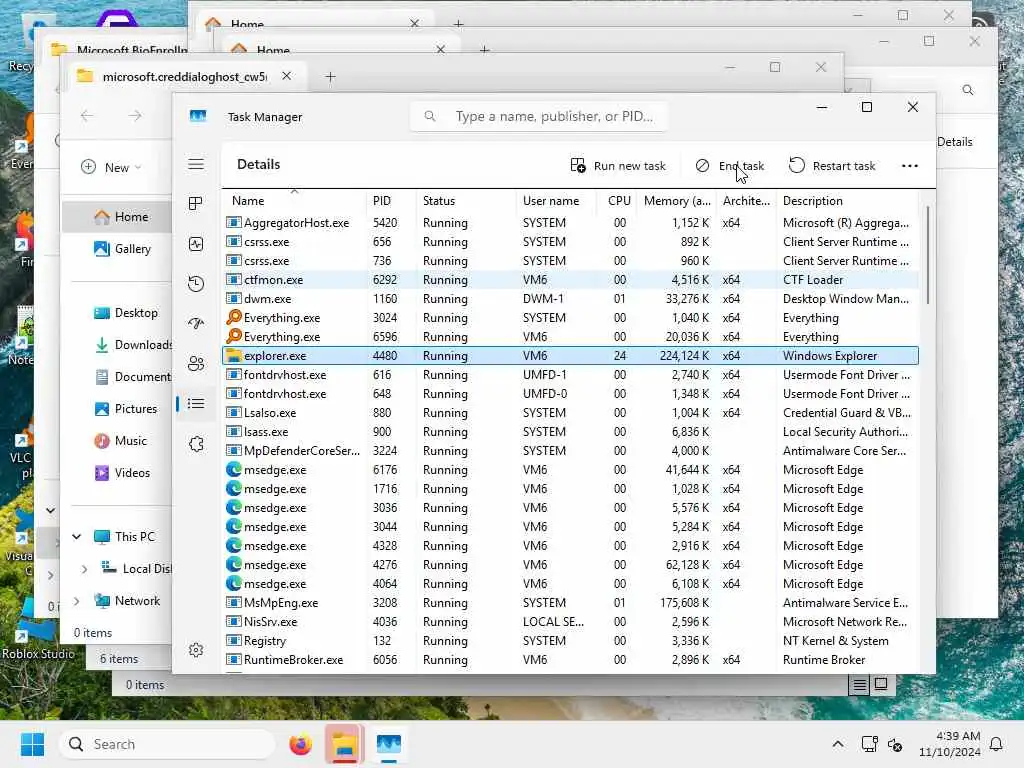Open Gallery in File Explorer sidebar
This screenshot has height=768, width=1024.
tap(121, 249)
